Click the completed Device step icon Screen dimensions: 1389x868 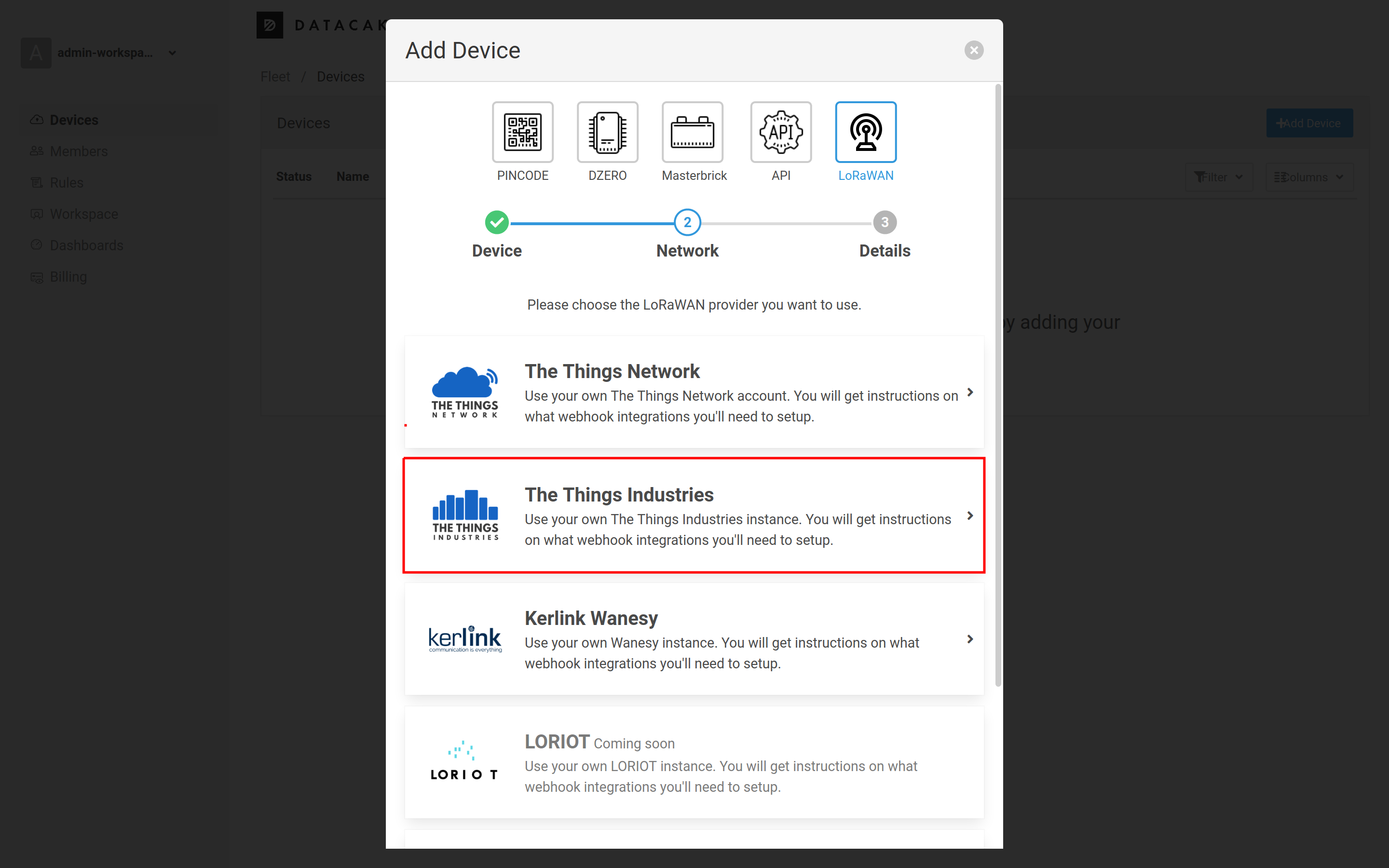pos(497,222)
